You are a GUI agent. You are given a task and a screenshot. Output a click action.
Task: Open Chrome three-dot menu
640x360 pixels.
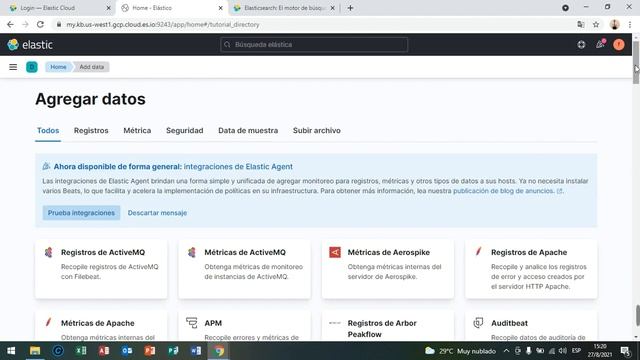tap(630, 24)
